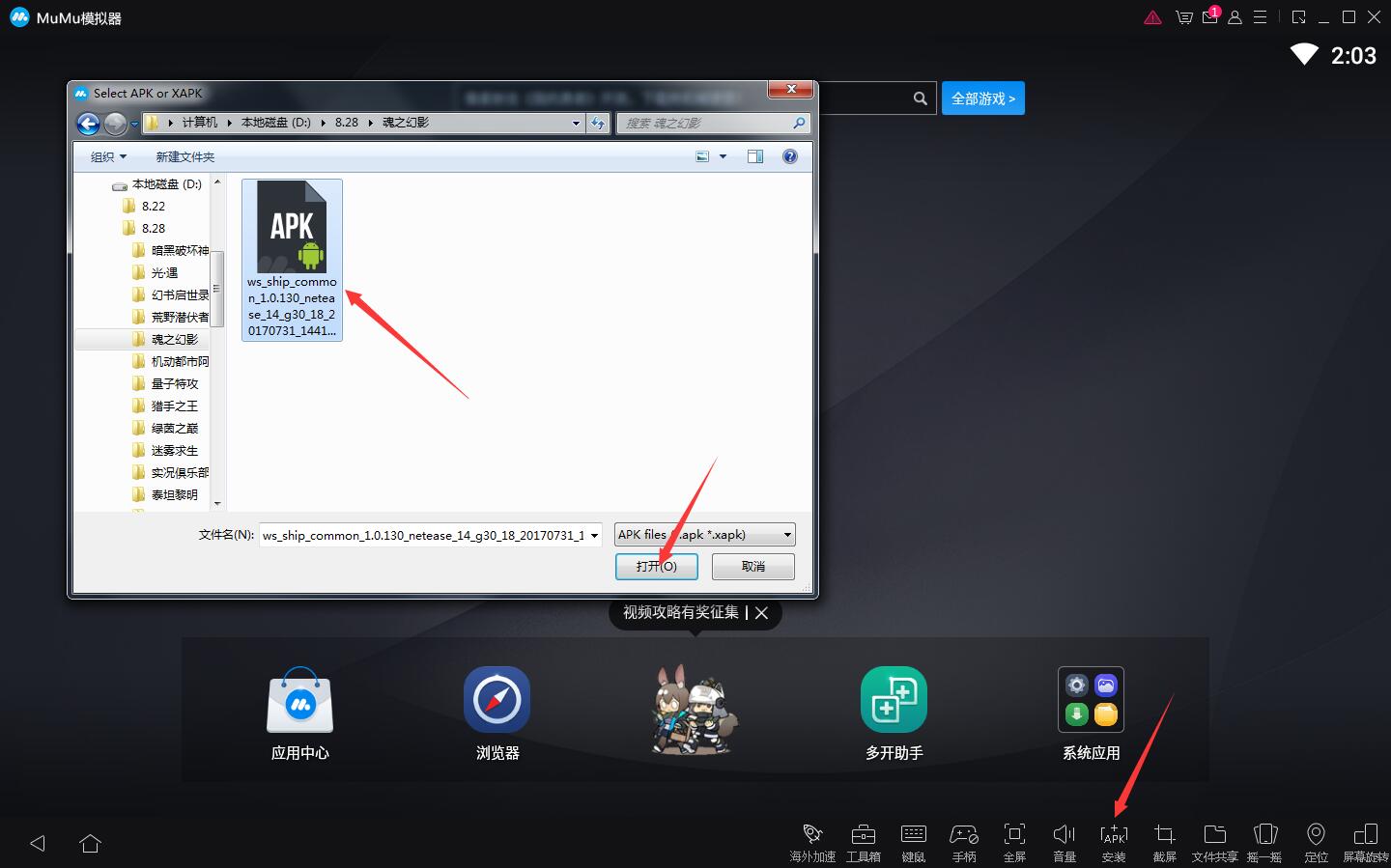Open the game character promo icon

pyautogui.click(x=695, y=710)
